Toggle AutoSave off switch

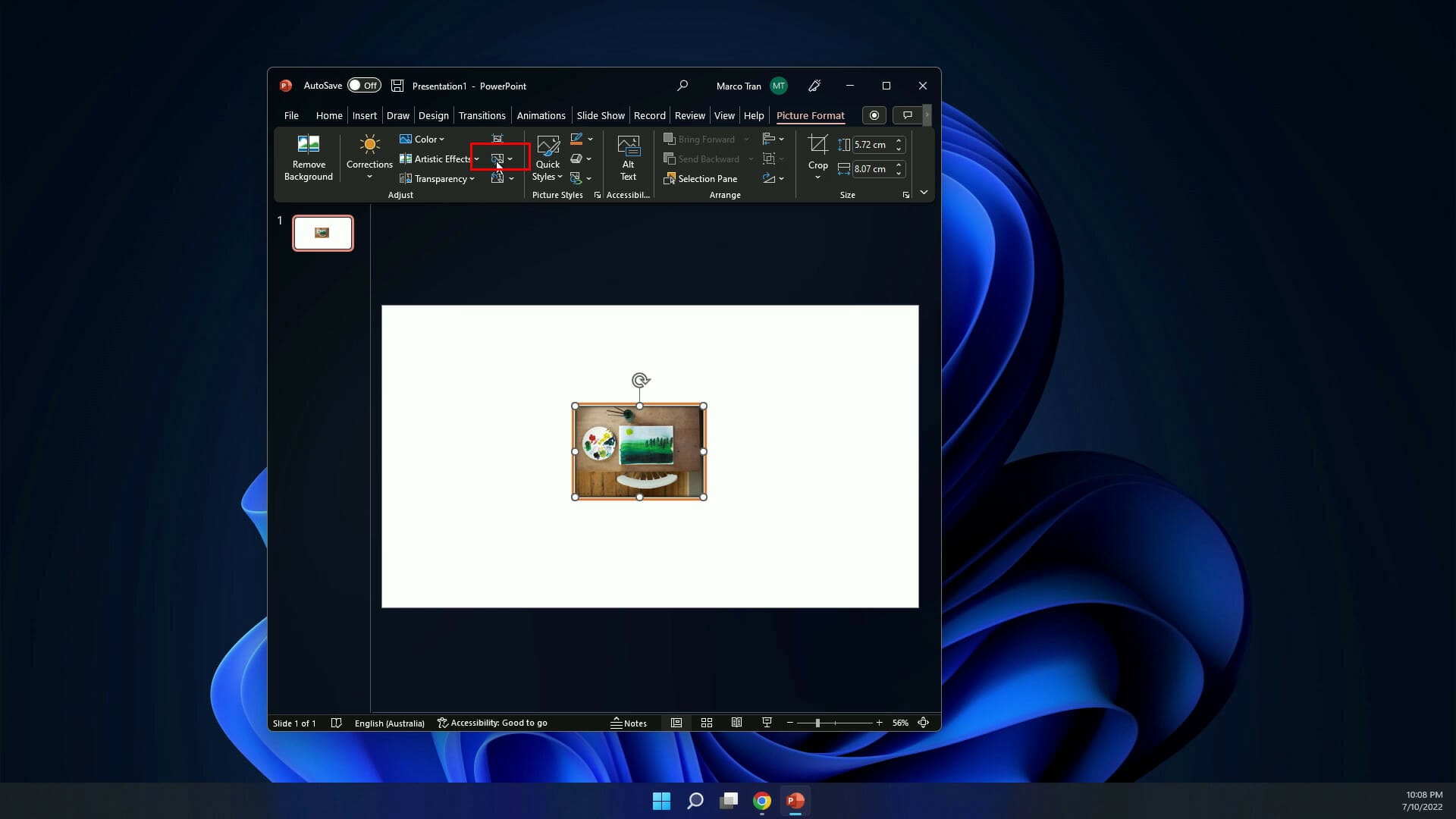pos(364,85)
